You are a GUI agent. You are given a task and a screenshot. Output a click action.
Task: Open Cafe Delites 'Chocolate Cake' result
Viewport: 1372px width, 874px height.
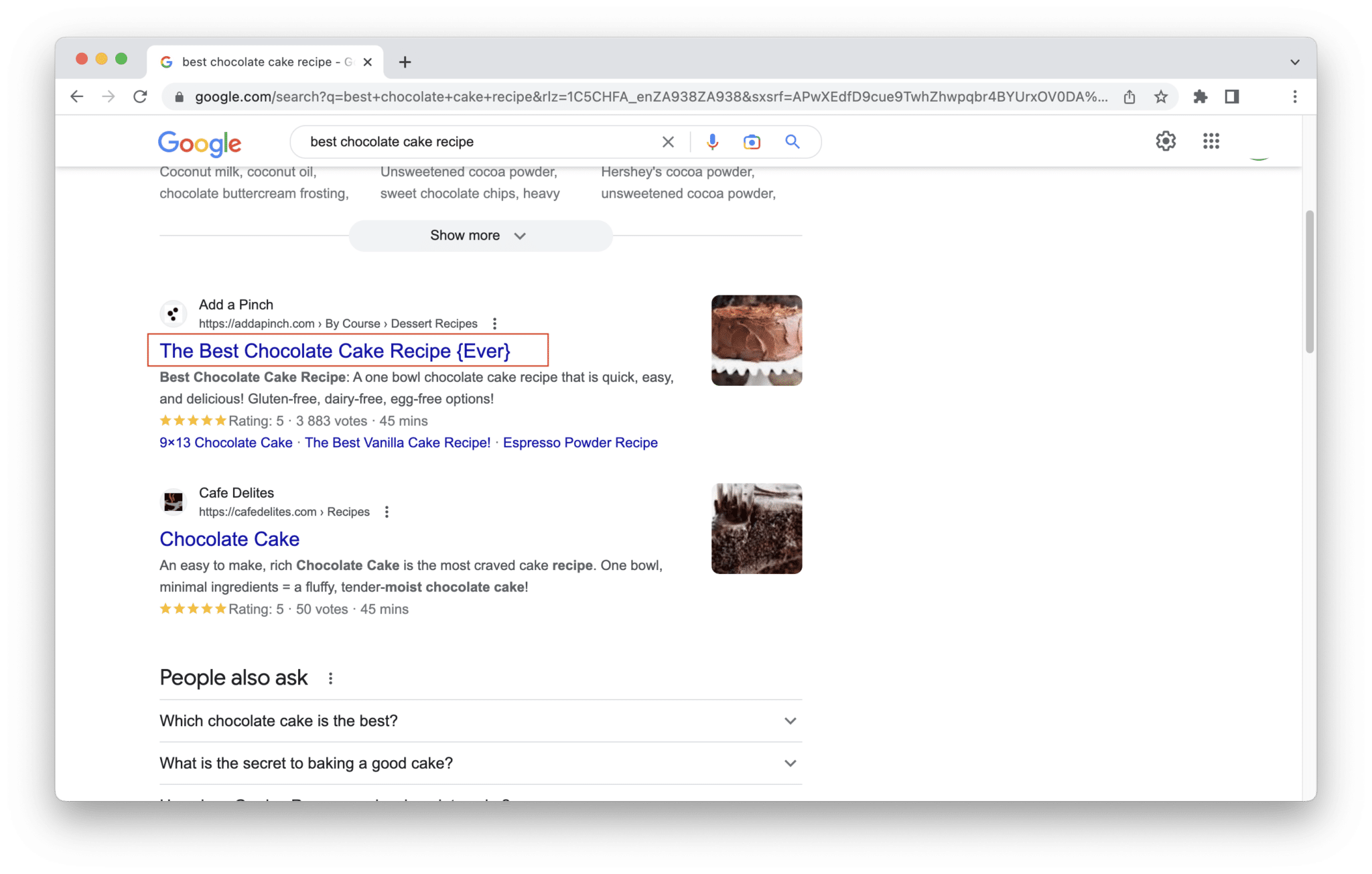pyautogui.click(x=229, y=538)
